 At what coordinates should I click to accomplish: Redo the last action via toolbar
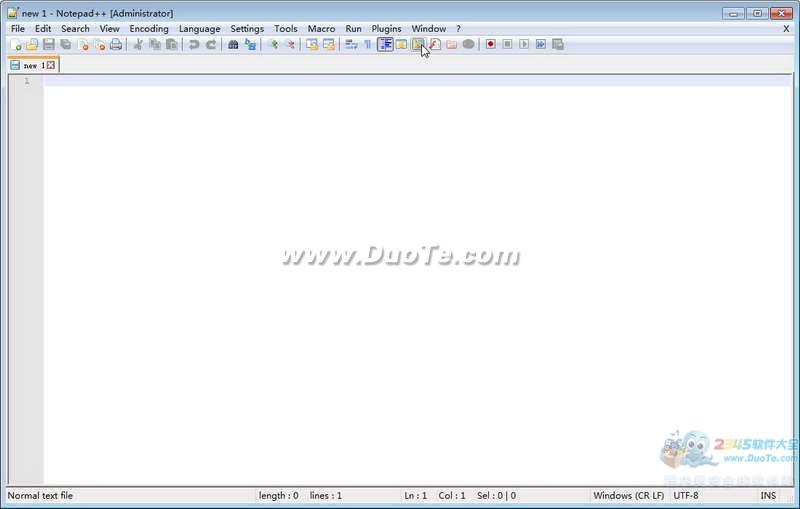[210, 45]
